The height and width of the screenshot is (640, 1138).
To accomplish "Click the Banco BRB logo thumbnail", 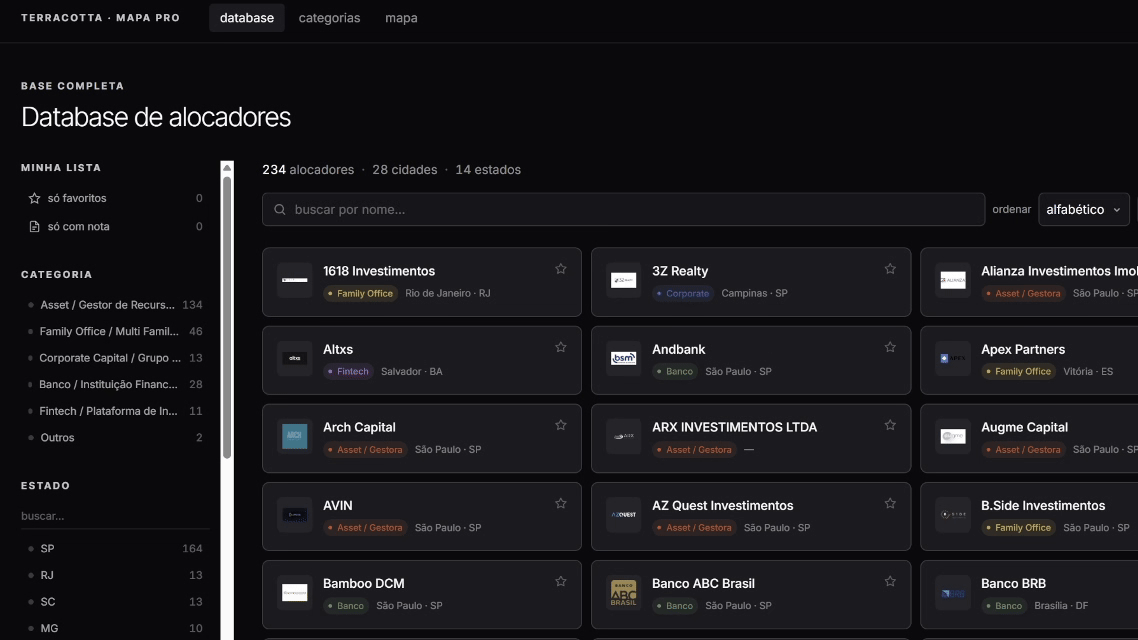I will tap(953, 593).
